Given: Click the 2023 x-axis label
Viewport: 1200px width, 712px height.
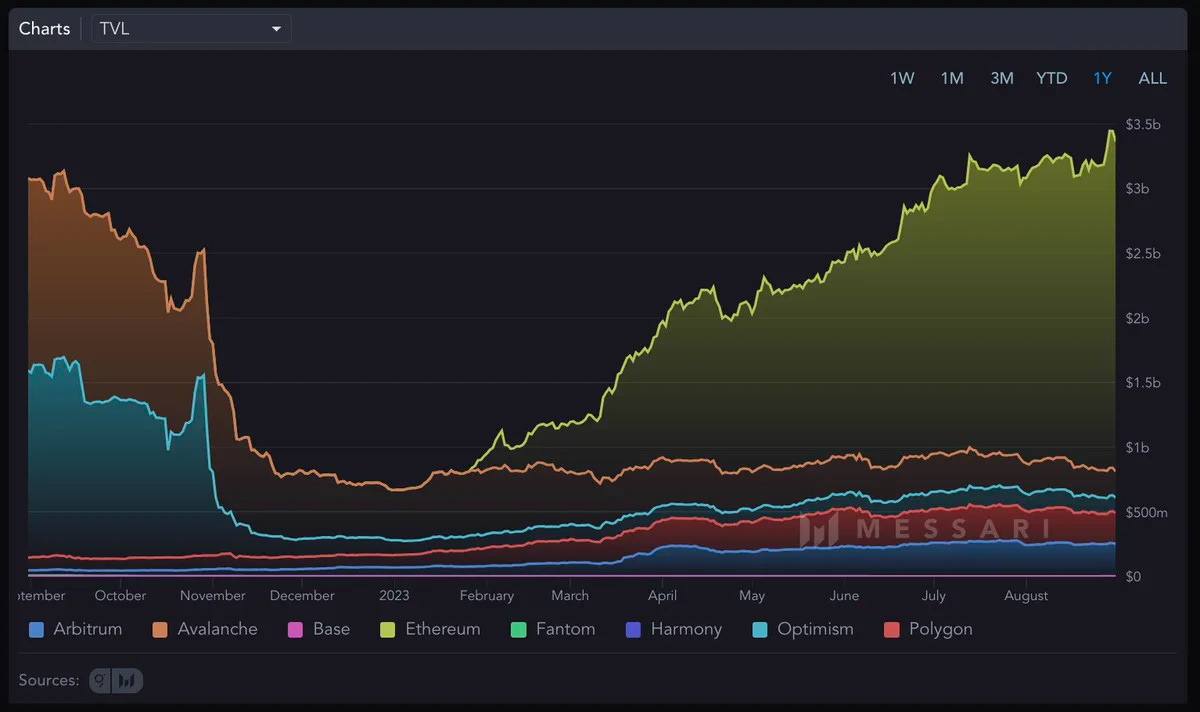Looking at the screenshot, I should [394, 595].
